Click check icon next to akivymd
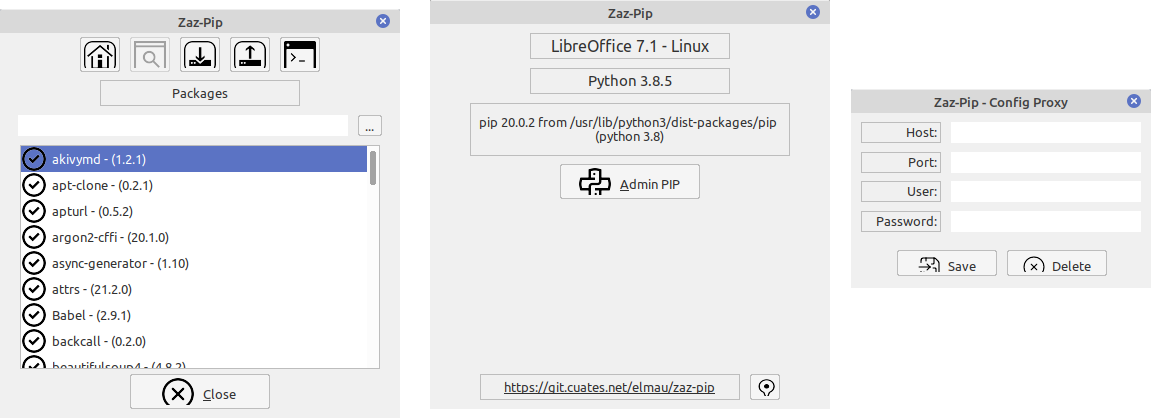Screen dimensions: 1151x418 [x=34, y=159]
